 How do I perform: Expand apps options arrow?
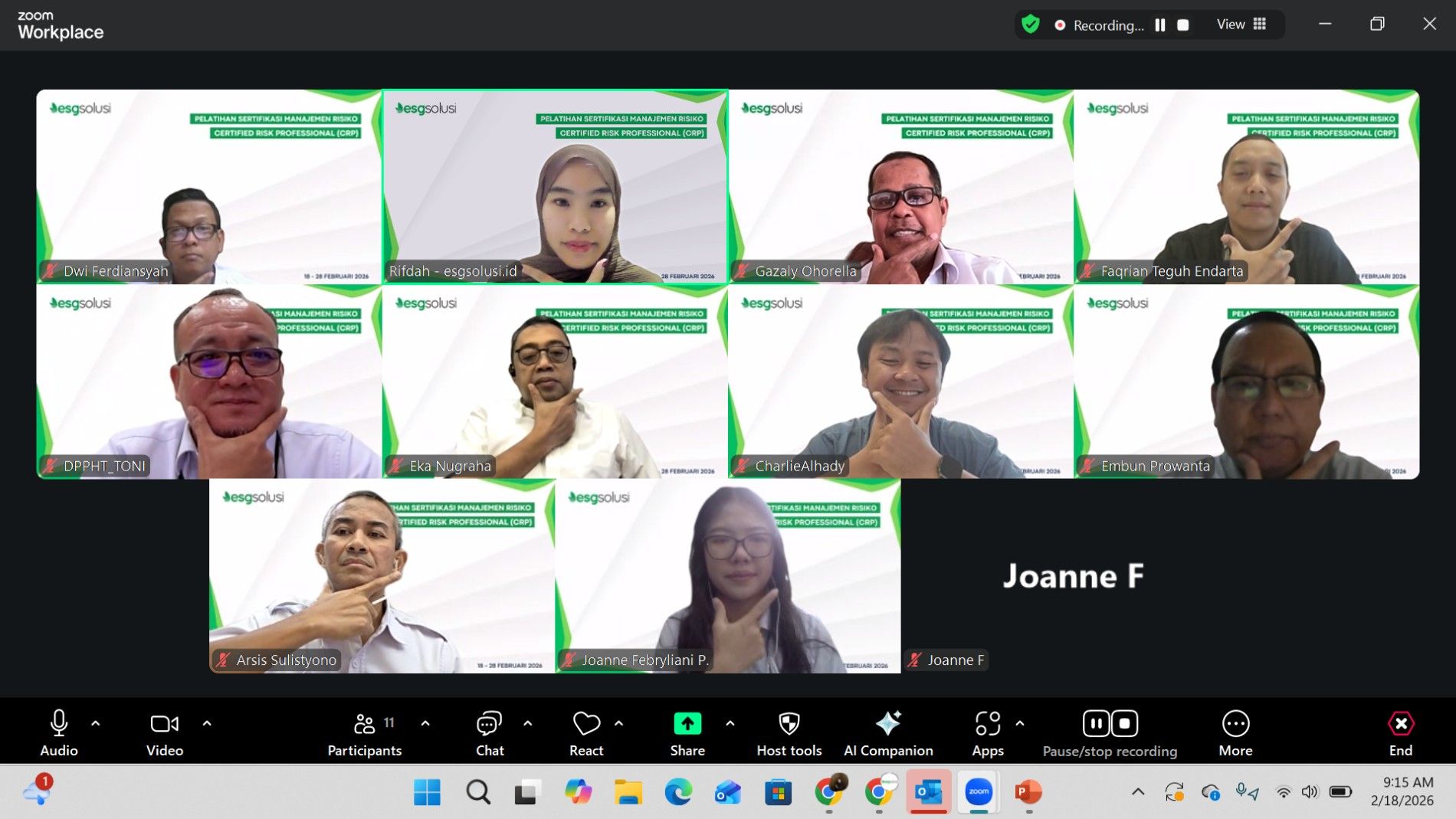[x=1020, y=722]
